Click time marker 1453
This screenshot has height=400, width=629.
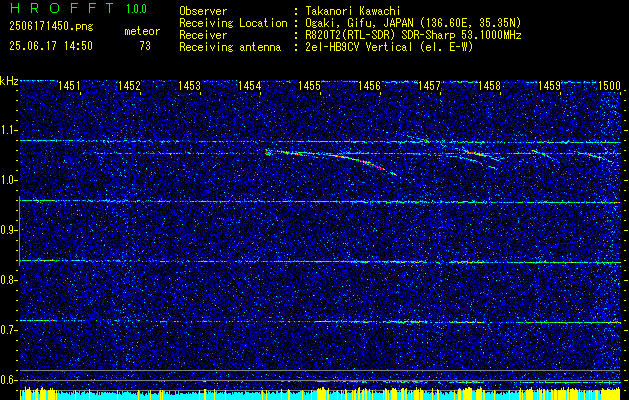189,85
